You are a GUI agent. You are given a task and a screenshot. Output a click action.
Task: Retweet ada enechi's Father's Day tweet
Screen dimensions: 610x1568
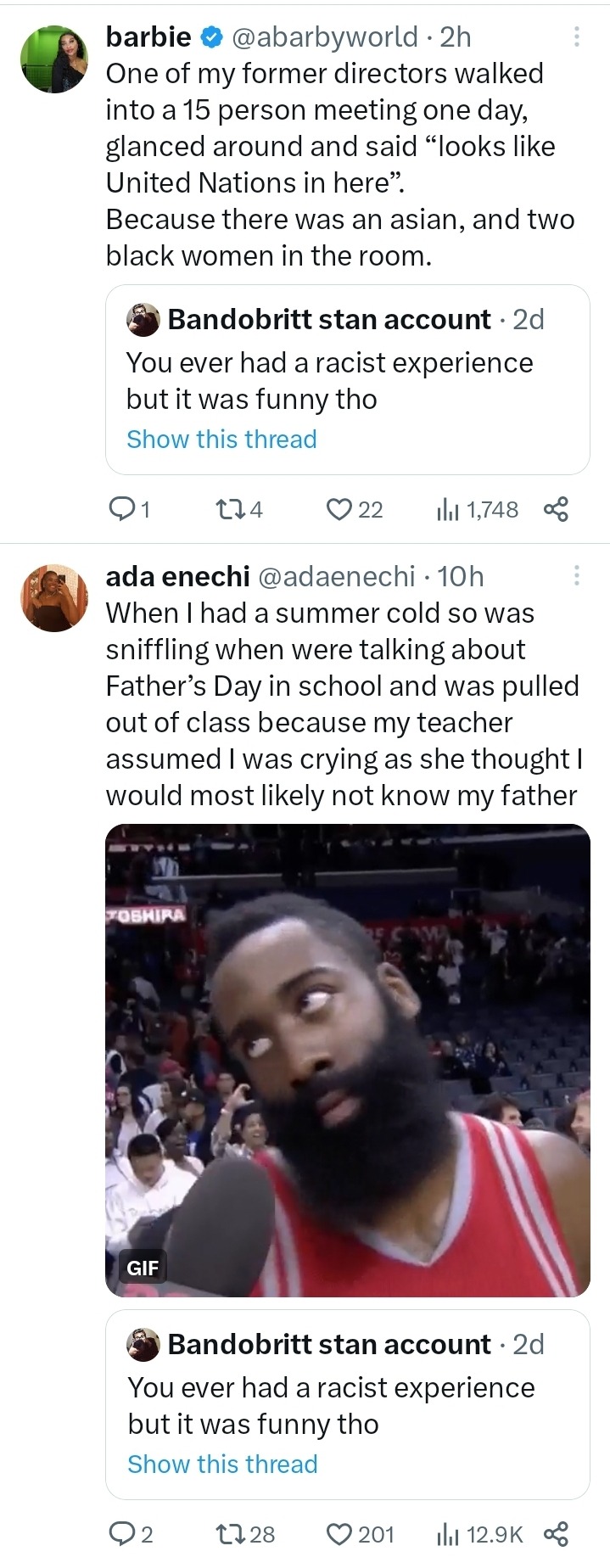tap(229, 1533)
